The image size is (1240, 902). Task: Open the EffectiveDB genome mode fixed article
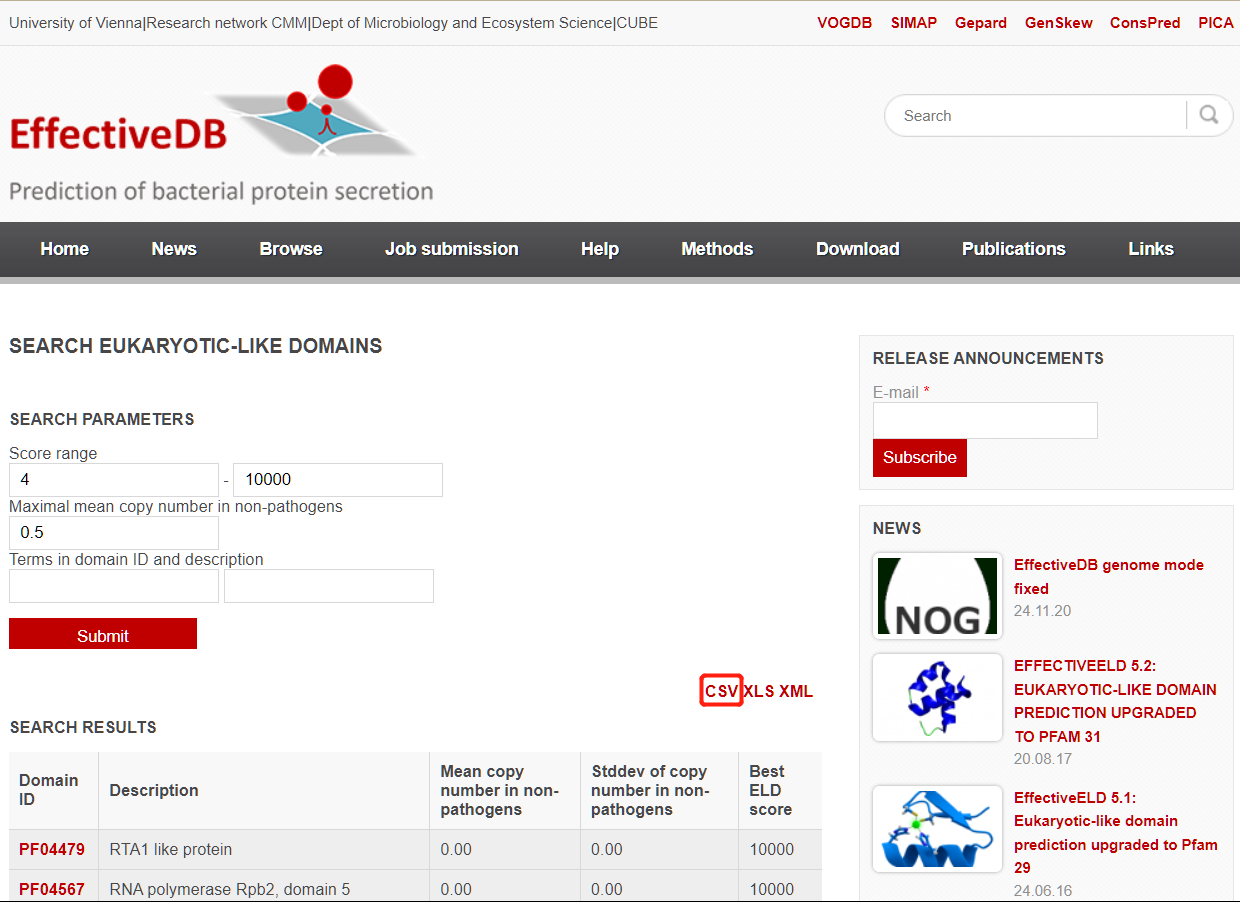pos(1108,576)
